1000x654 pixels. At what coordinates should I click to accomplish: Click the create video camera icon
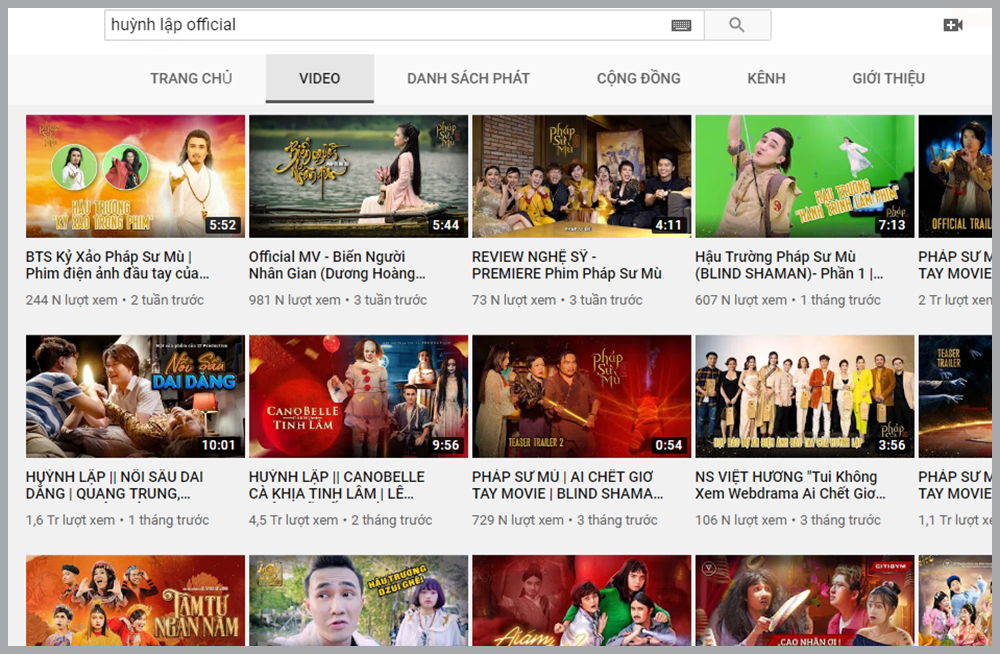click(x=952, y=25)
